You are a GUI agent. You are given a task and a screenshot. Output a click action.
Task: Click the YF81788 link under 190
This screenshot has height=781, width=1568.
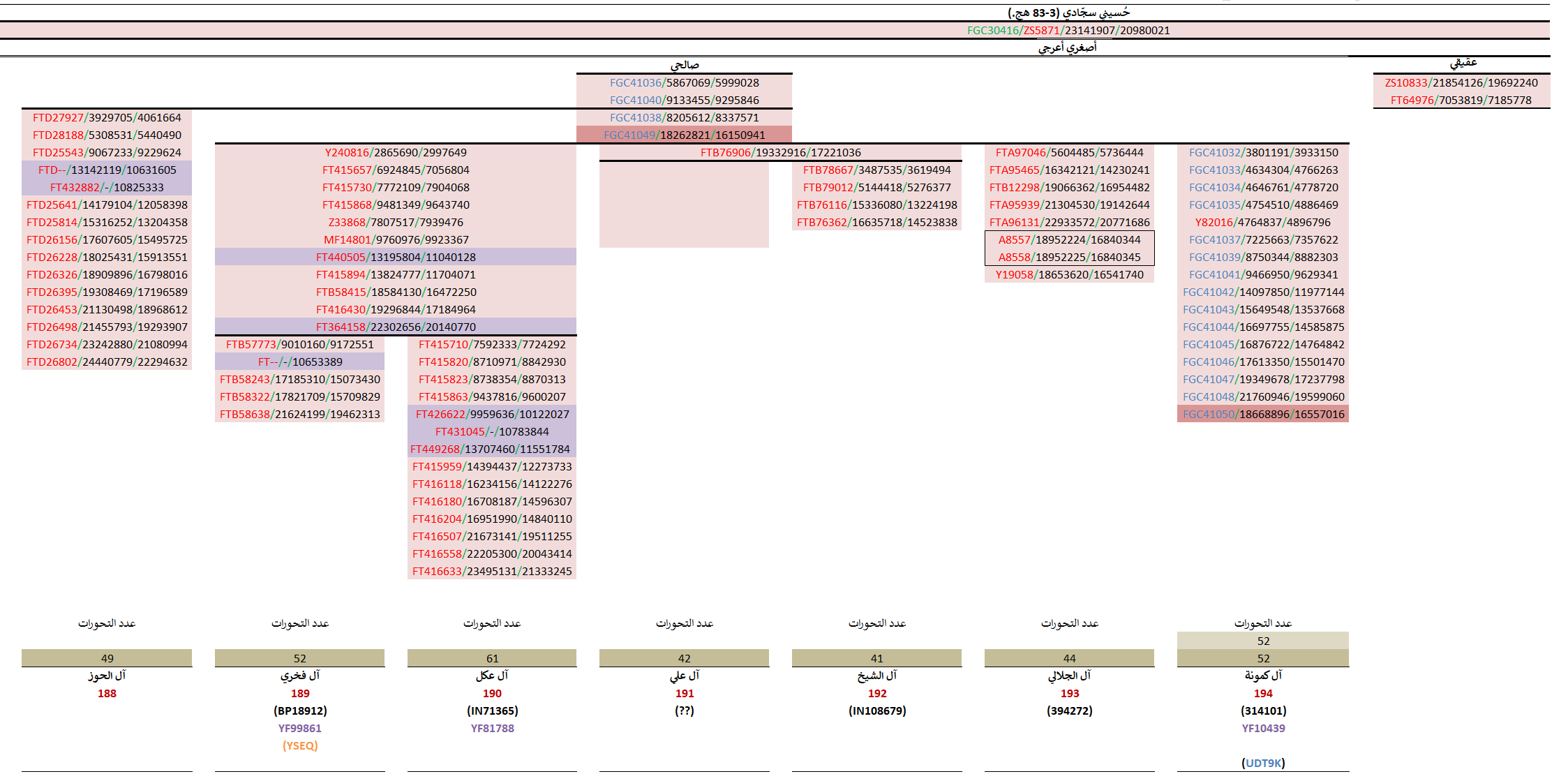[x=492, y=728]
